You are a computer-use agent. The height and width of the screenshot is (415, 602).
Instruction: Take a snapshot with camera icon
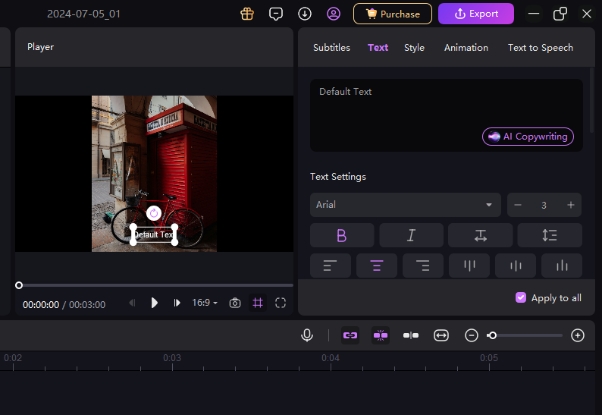pyautogui.click(x=235, y=303)
